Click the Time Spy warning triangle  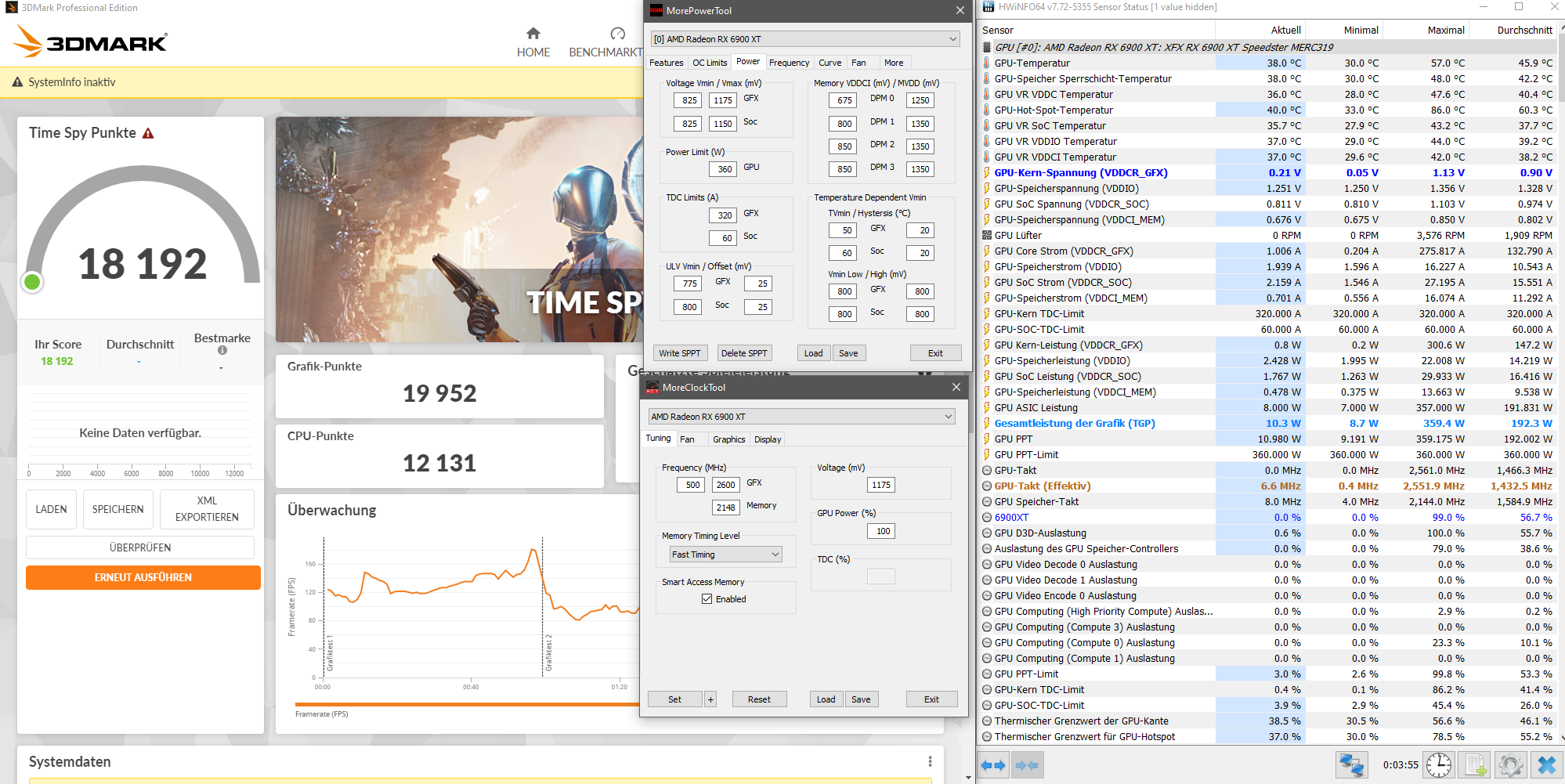148,133
